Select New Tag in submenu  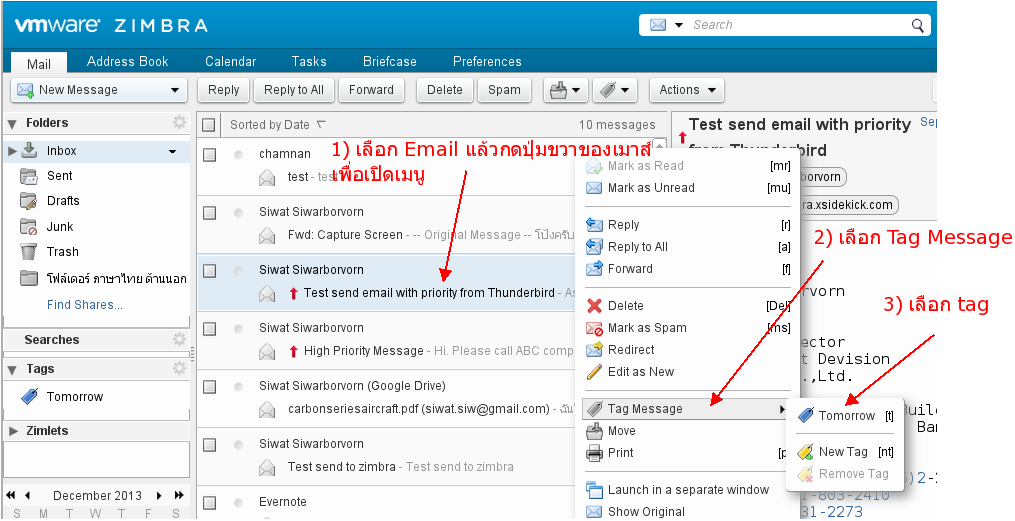(x=845, y=452)
